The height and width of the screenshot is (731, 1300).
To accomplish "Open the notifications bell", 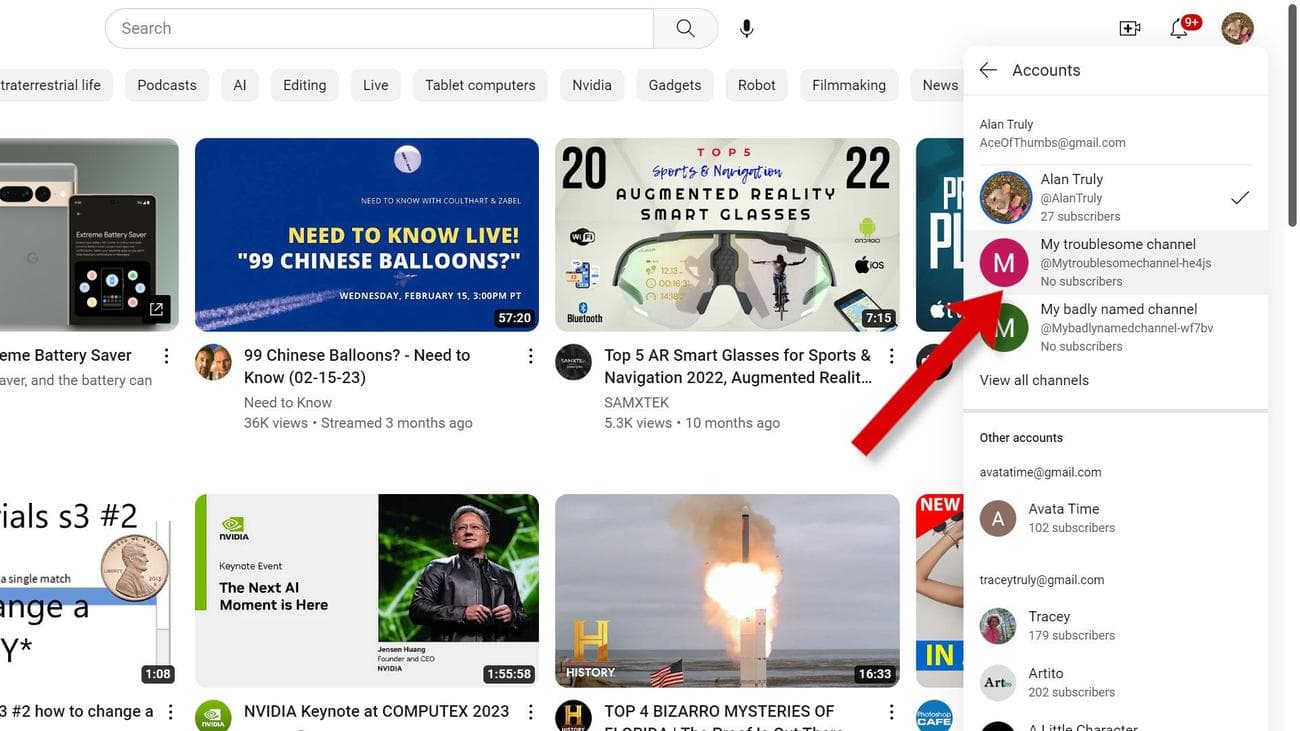I will click(1179, 29).
